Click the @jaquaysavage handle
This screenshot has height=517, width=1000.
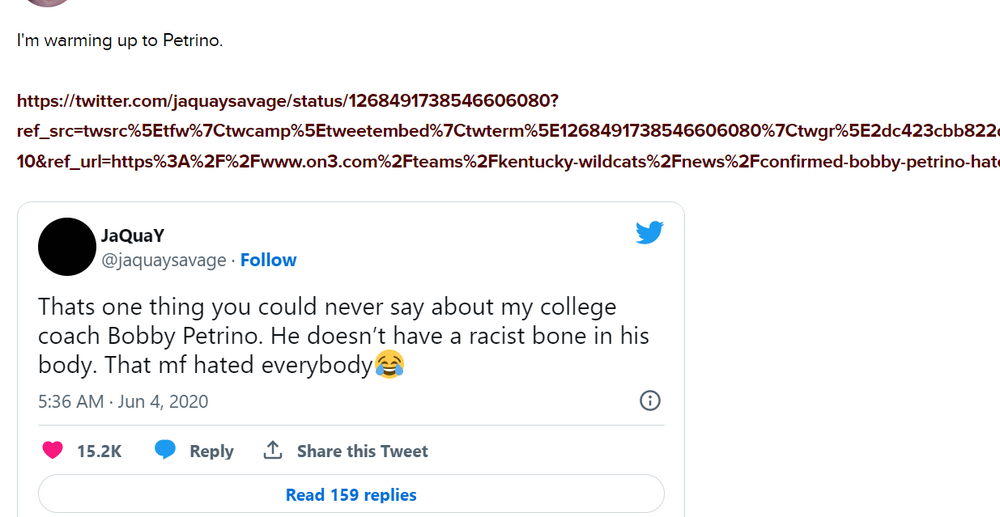(163, 260)
